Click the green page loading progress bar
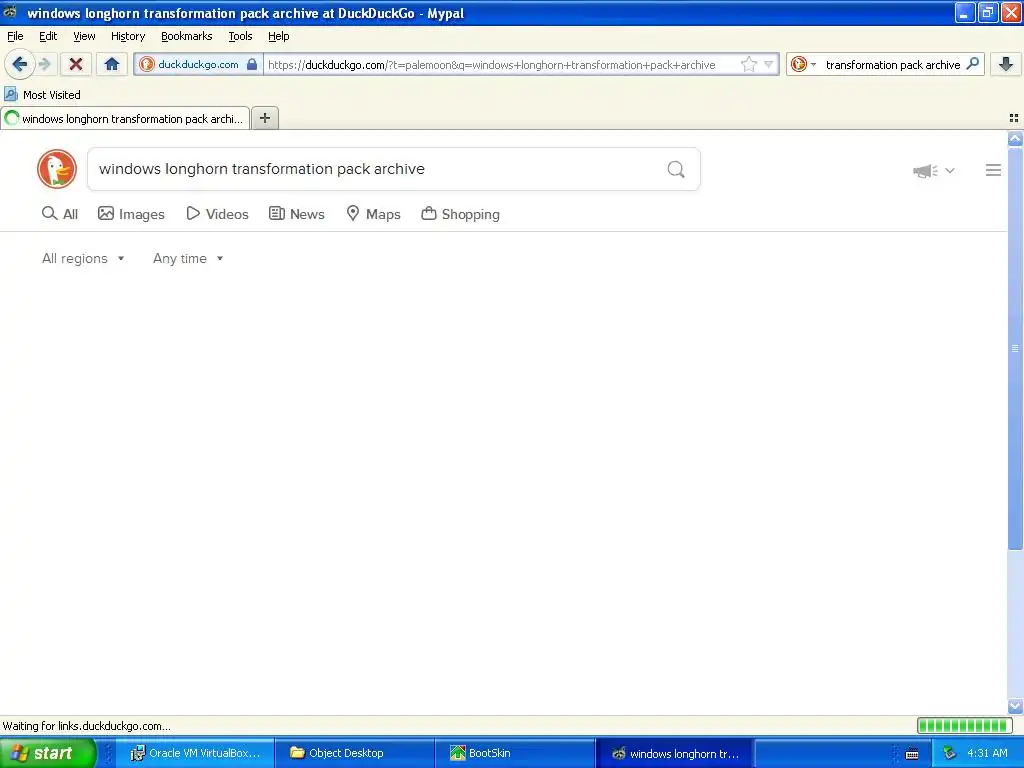Image resolution: width=1024 pixels, height=768 pixels. (965, 726)
